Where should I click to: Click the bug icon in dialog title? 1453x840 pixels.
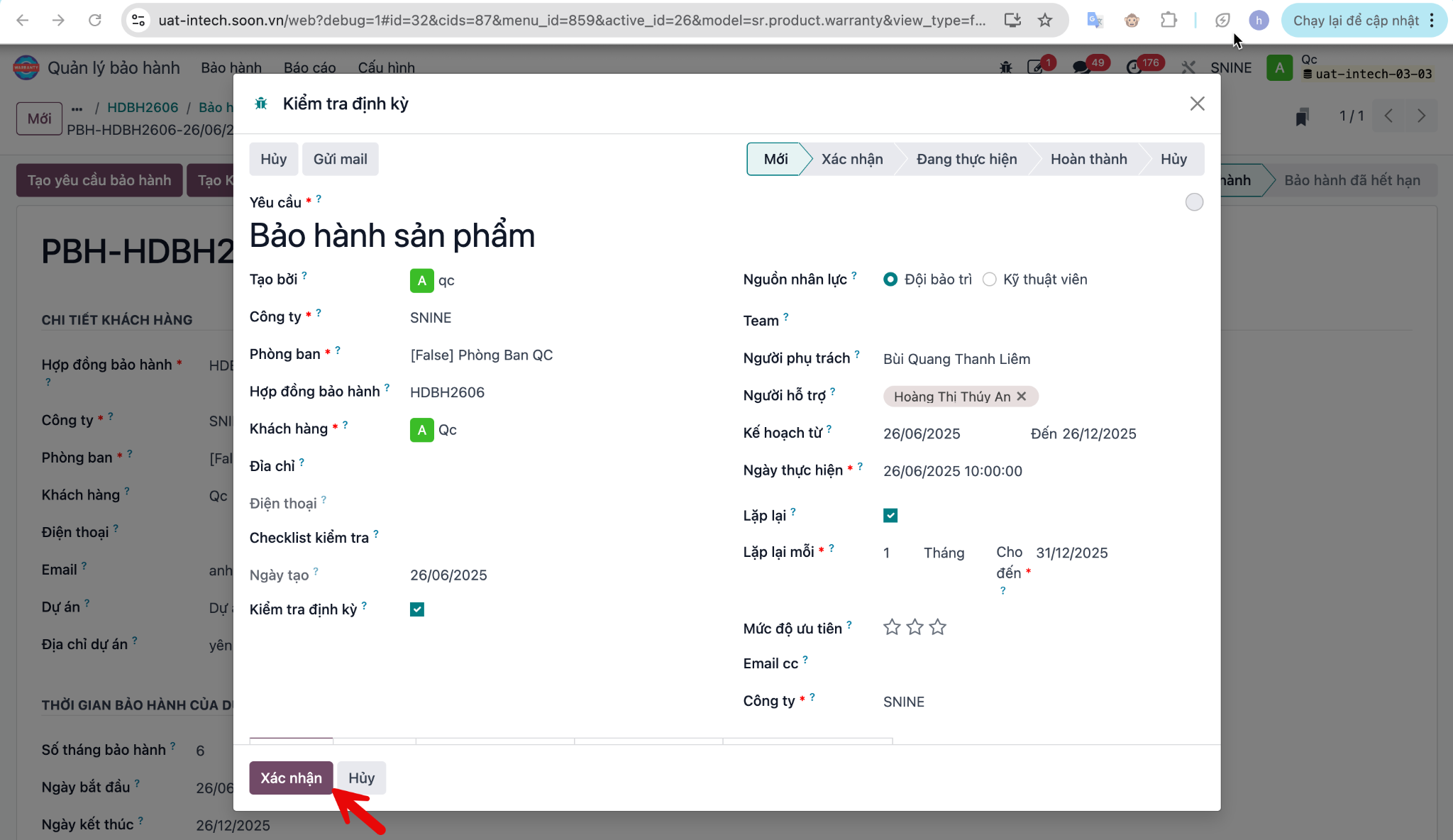coord(261,104)
